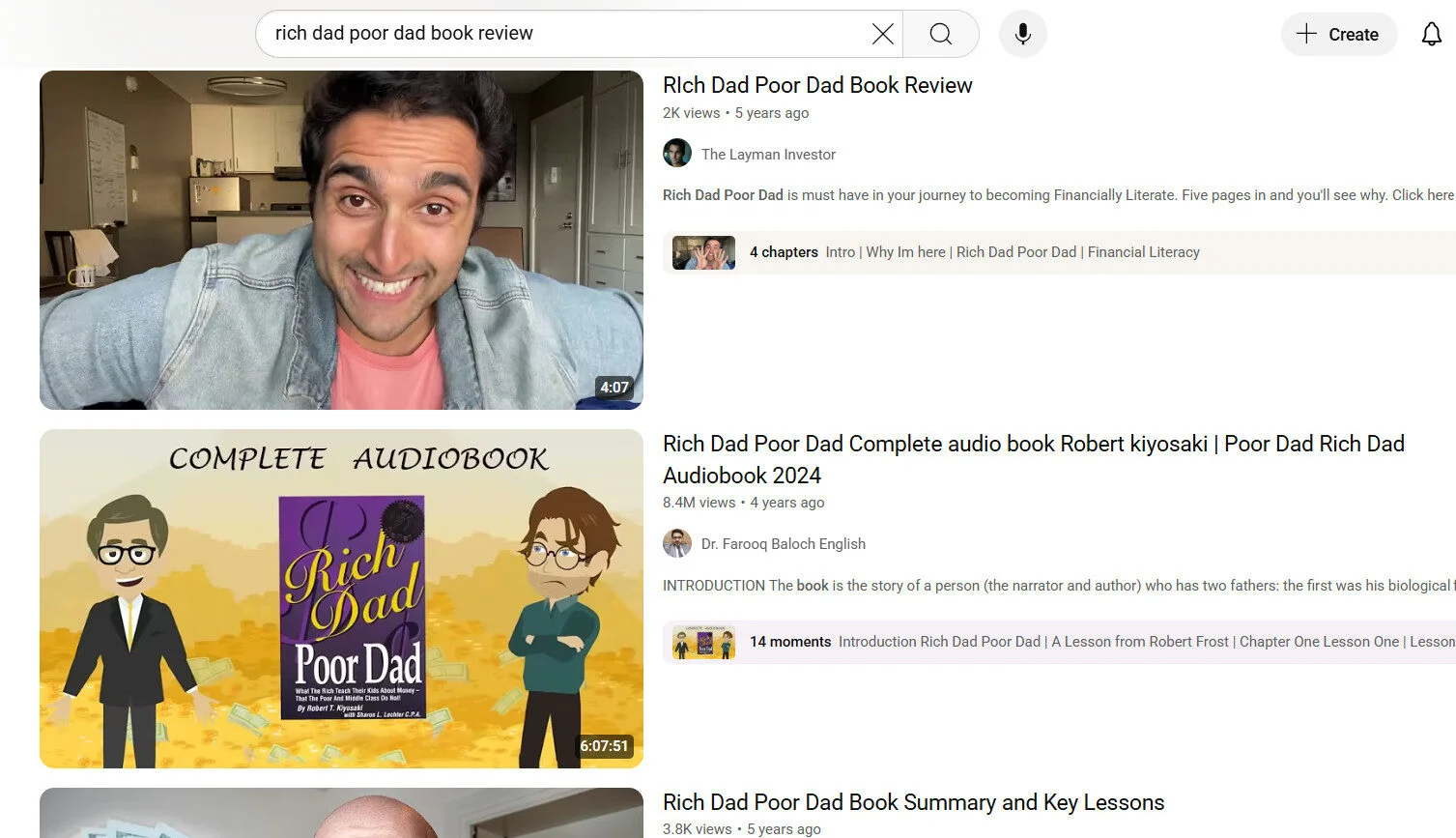Expand the 14 moments list for the audiobook
Screen dimensions: 1456x838
pos(789,642)
